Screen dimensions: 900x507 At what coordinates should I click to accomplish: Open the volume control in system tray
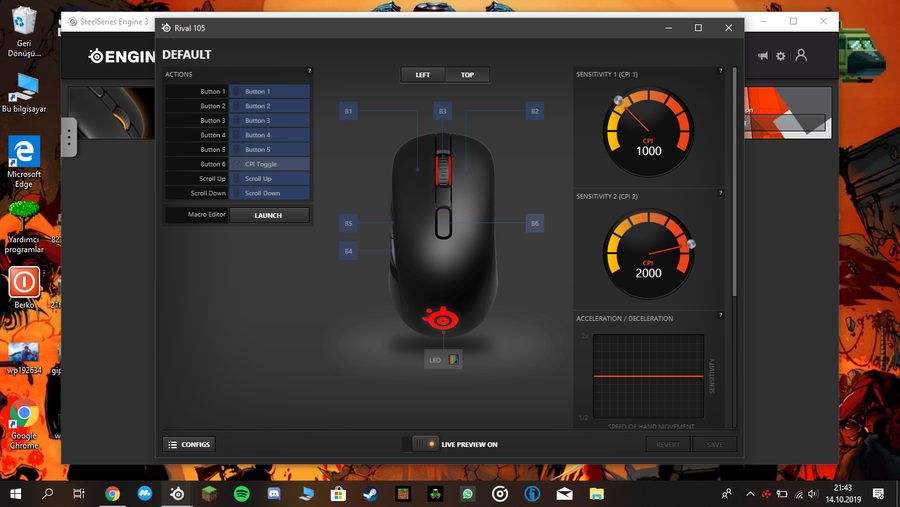coord(813,494)
